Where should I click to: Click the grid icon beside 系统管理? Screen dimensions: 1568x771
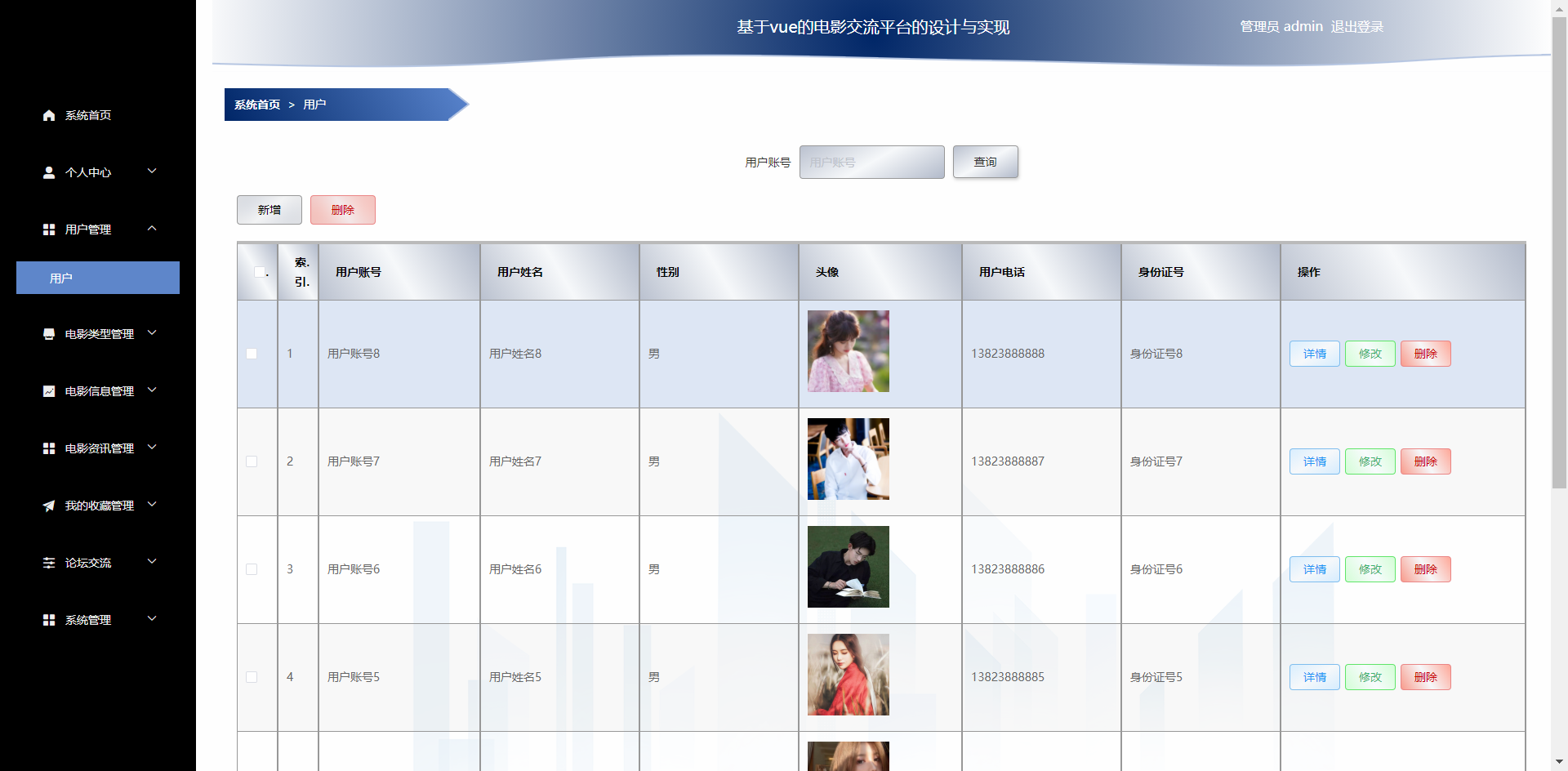point(49,620)
